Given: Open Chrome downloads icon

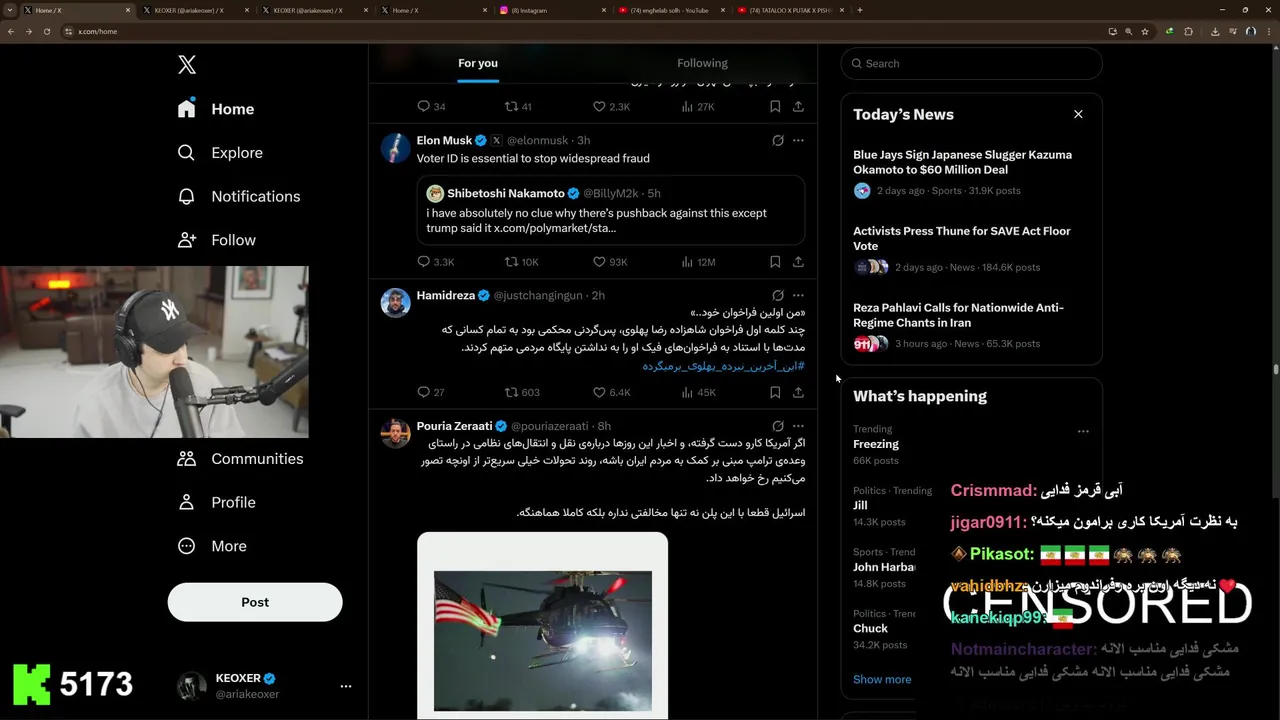Looking at the screenshot, I should click(1214, 31).
